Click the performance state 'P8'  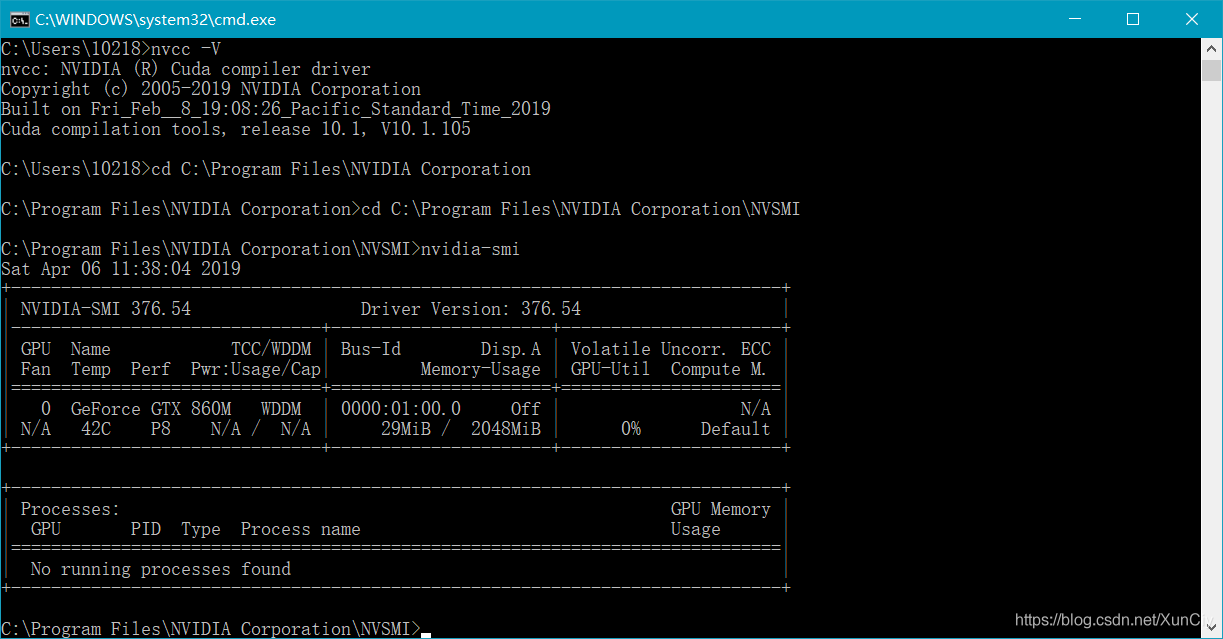[x=161, y=429]
